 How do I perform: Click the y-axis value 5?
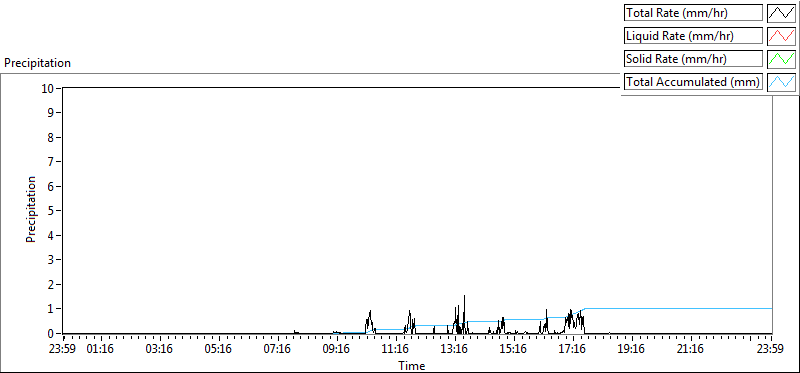[52, 211]
